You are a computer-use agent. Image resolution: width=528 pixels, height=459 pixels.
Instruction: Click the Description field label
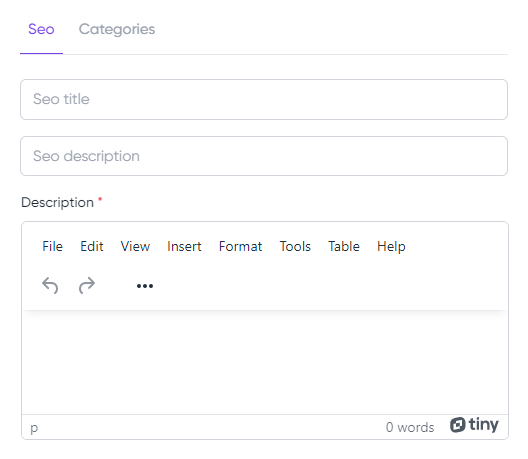click(57, 203)
